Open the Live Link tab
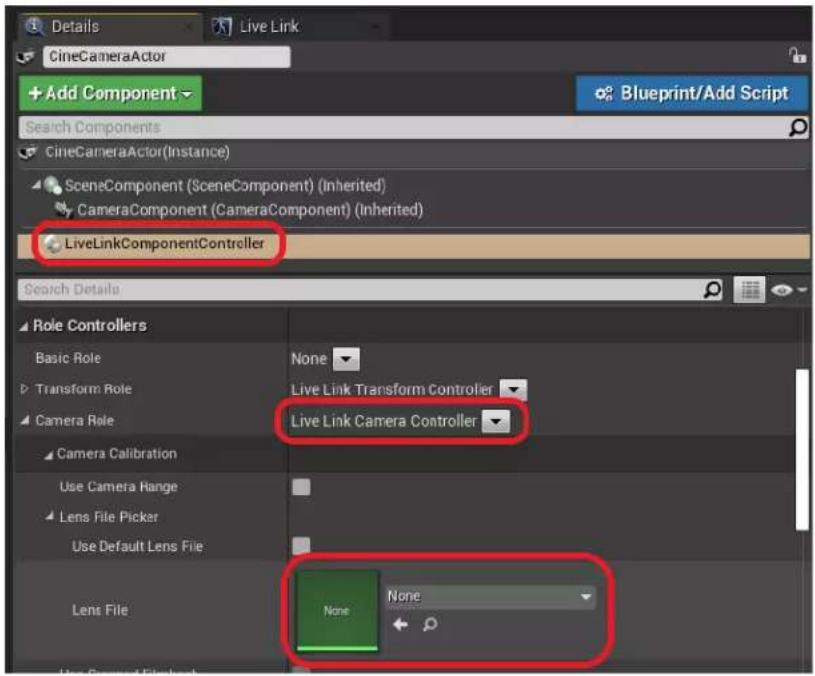The width and height of the screenshot is (815, 676). pos(298,26)
